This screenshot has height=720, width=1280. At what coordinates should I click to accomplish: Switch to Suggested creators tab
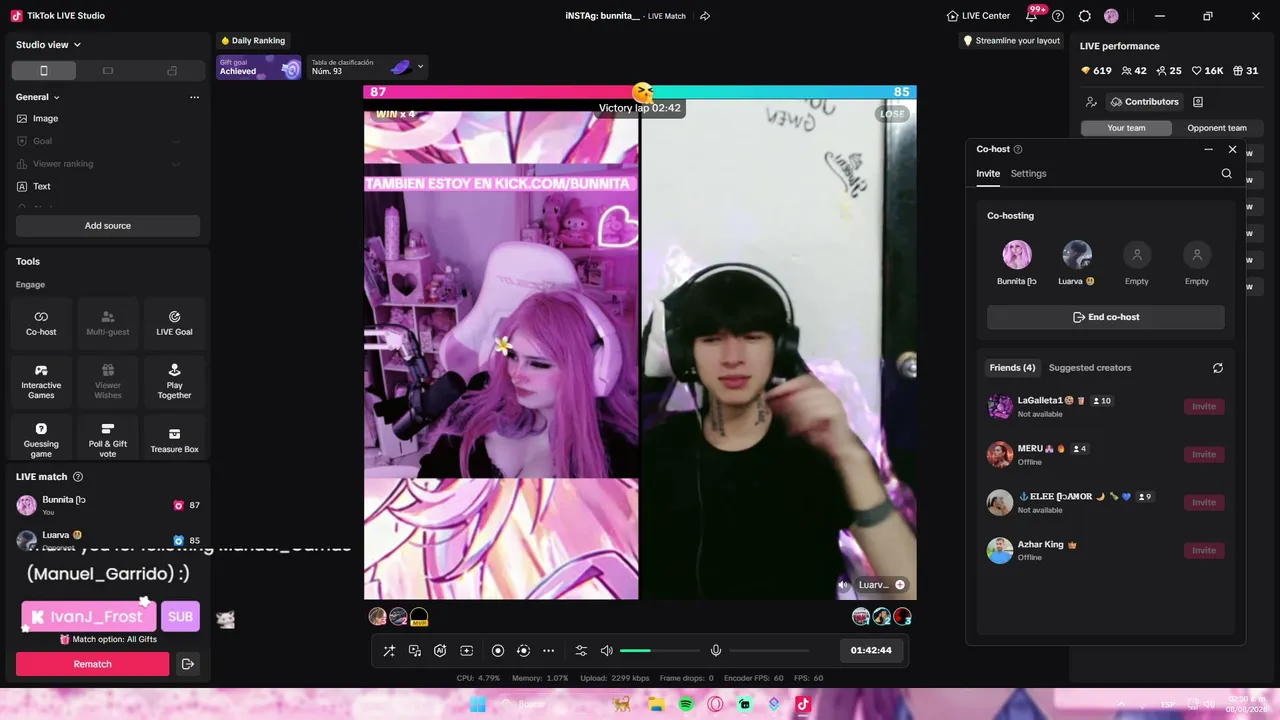[1090, 368]
